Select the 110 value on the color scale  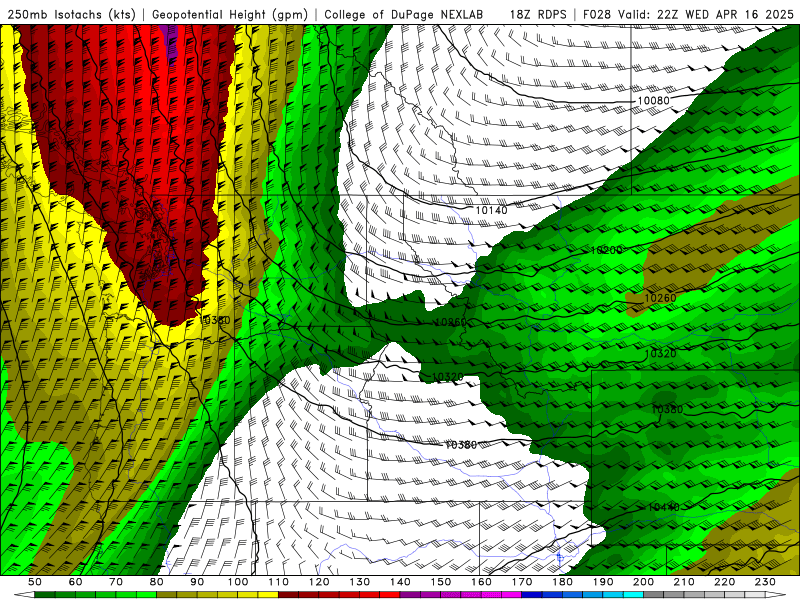click(279, 582)
